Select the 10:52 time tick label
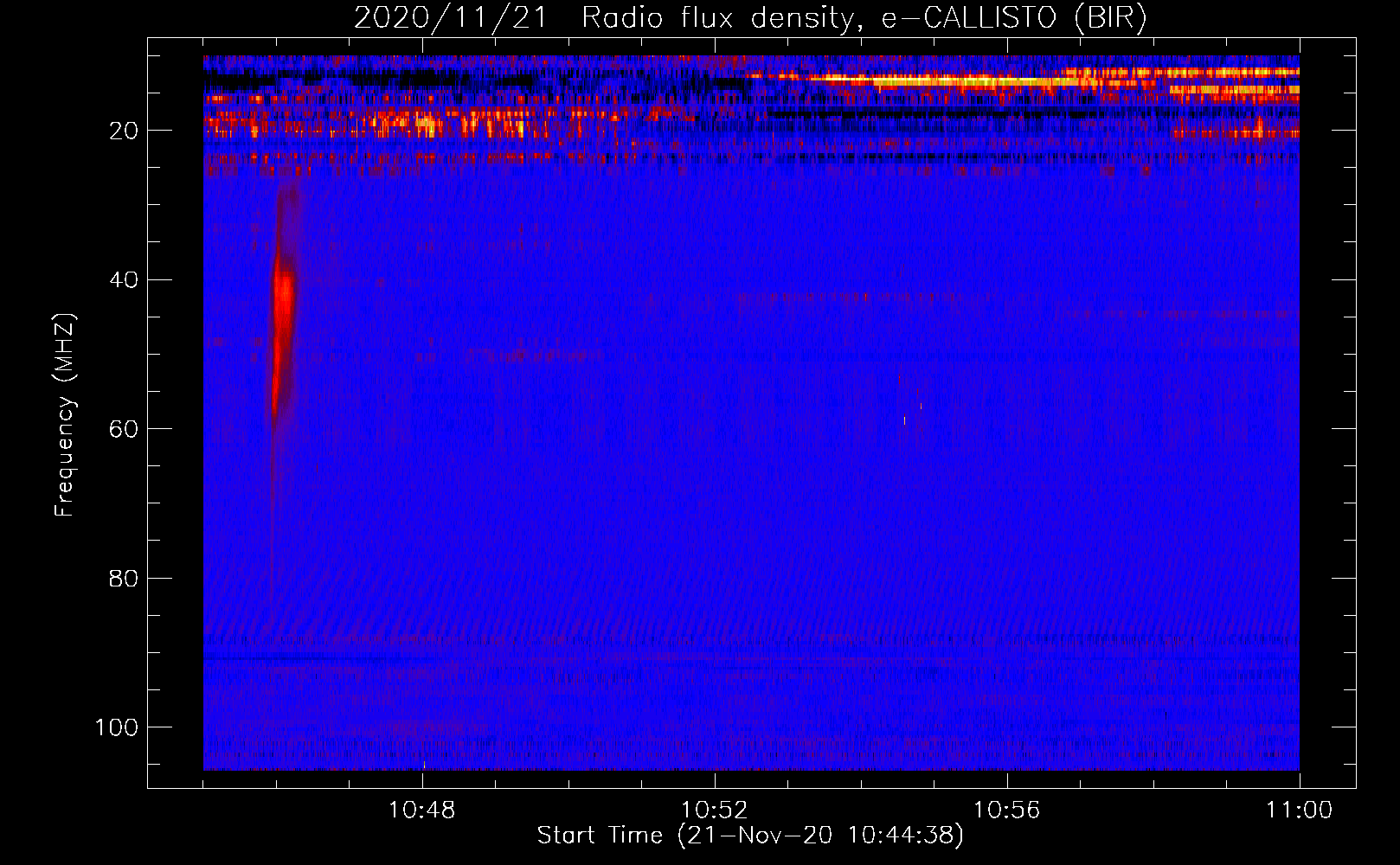 coord(715,811)
